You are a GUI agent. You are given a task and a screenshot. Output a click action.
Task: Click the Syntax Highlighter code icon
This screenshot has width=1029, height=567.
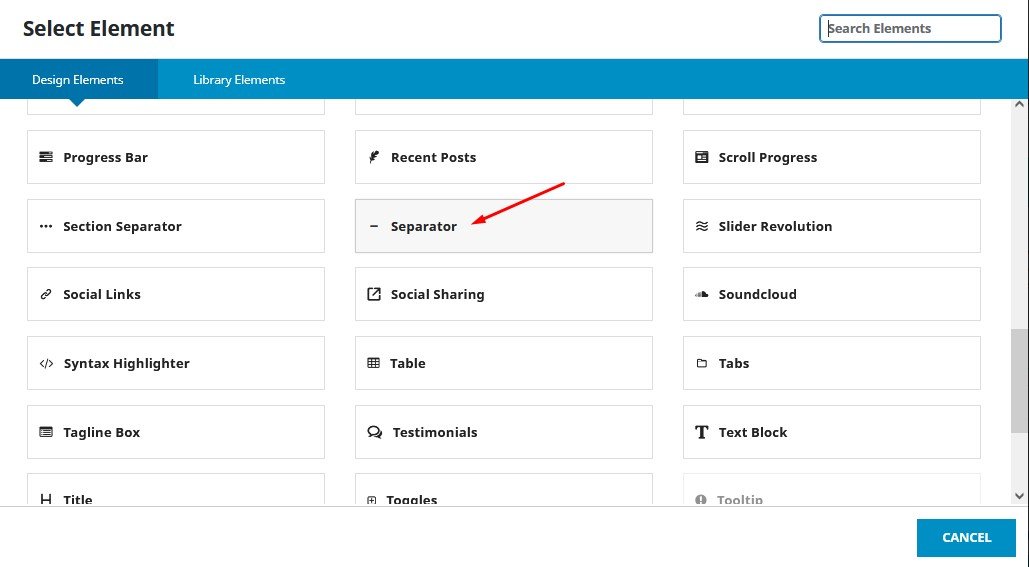click(x=46, y=364)
